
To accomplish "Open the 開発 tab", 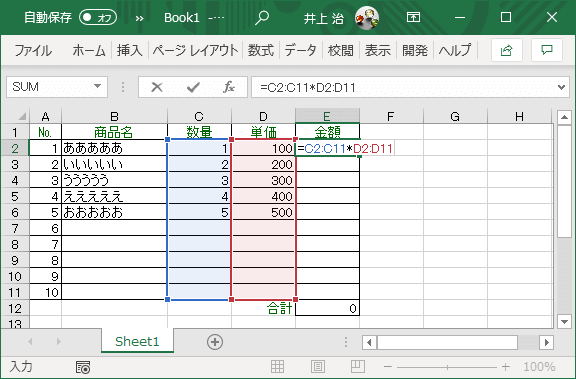I will 415,50.
